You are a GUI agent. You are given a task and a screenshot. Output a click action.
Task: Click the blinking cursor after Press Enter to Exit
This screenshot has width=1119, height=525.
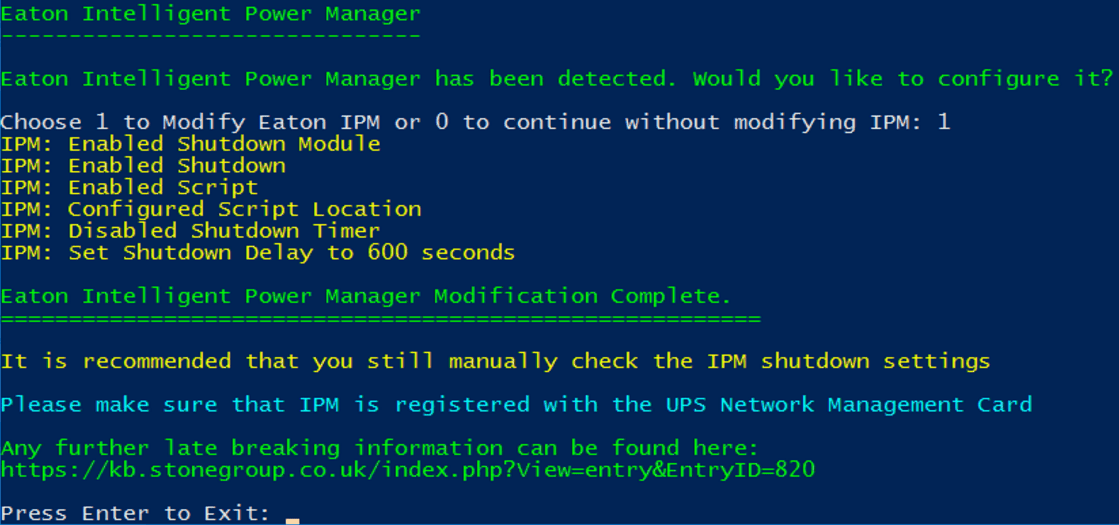click(292, 517)
